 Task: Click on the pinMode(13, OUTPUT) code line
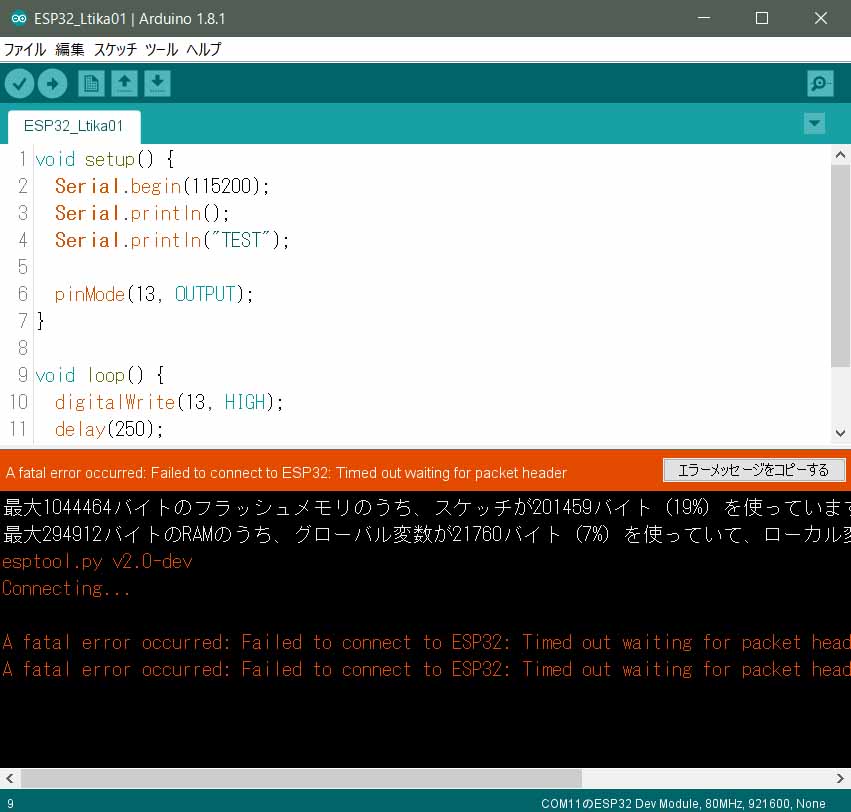pos(154,294)
